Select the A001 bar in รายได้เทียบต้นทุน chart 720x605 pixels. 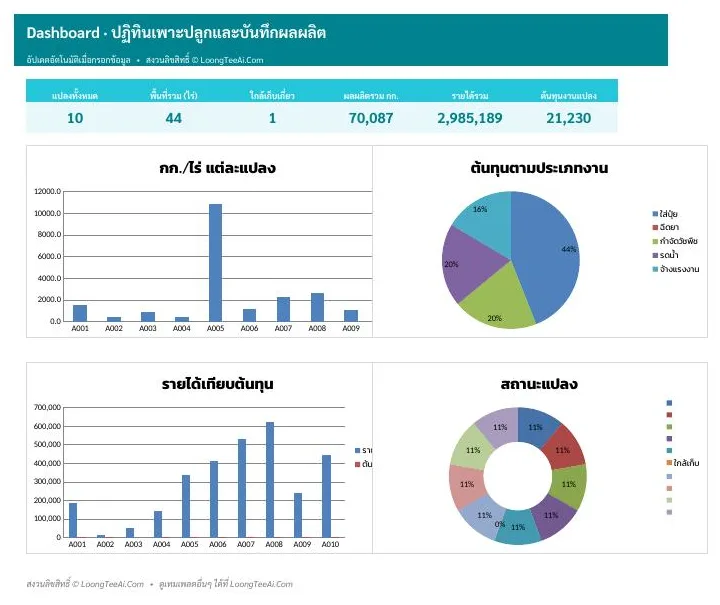tap(73, 520)
